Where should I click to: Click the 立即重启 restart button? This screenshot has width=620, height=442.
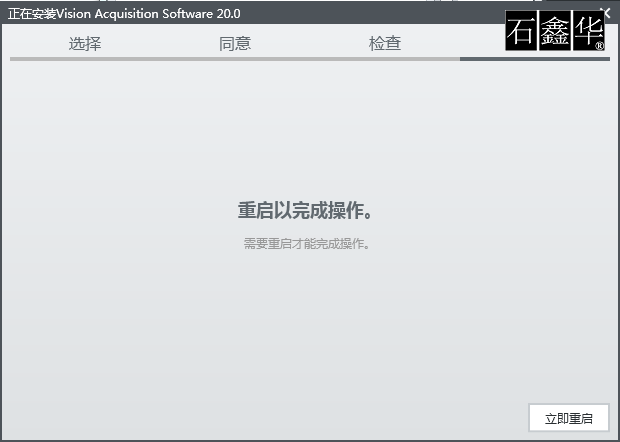tap(569, 418)
